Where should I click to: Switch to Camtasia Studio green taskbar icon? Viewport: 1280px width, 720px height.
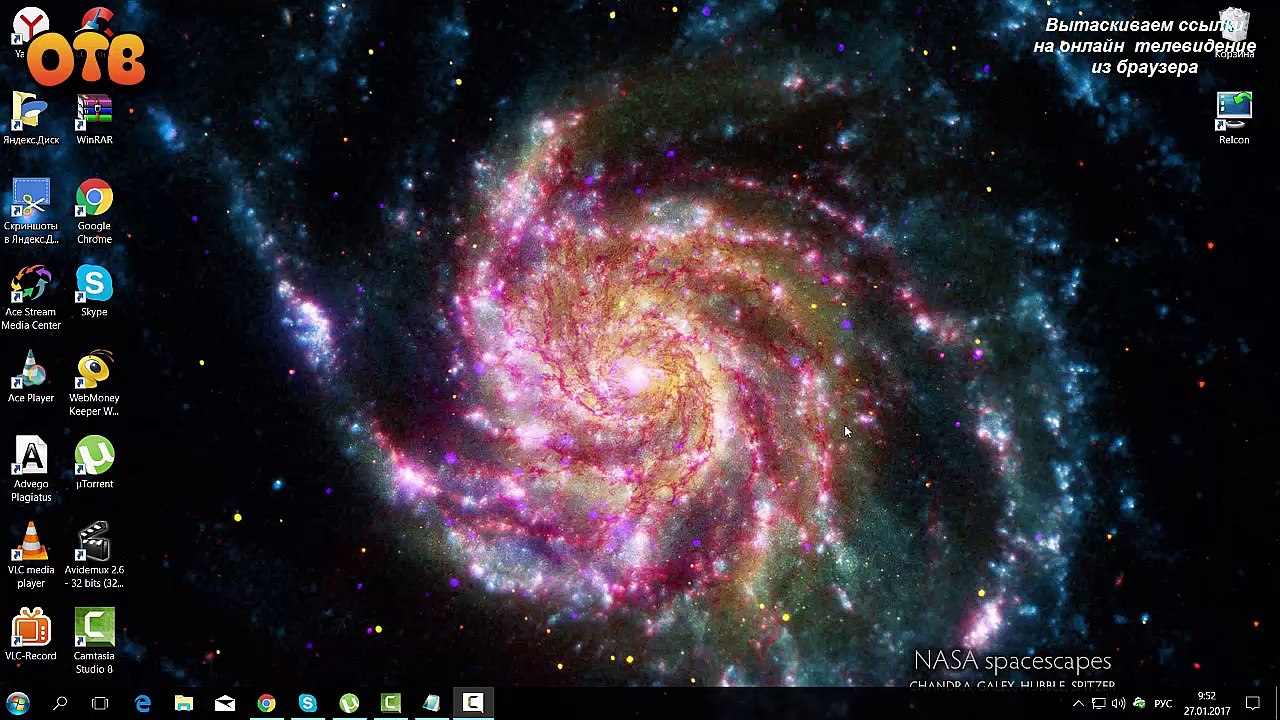(x=390, y=704)
